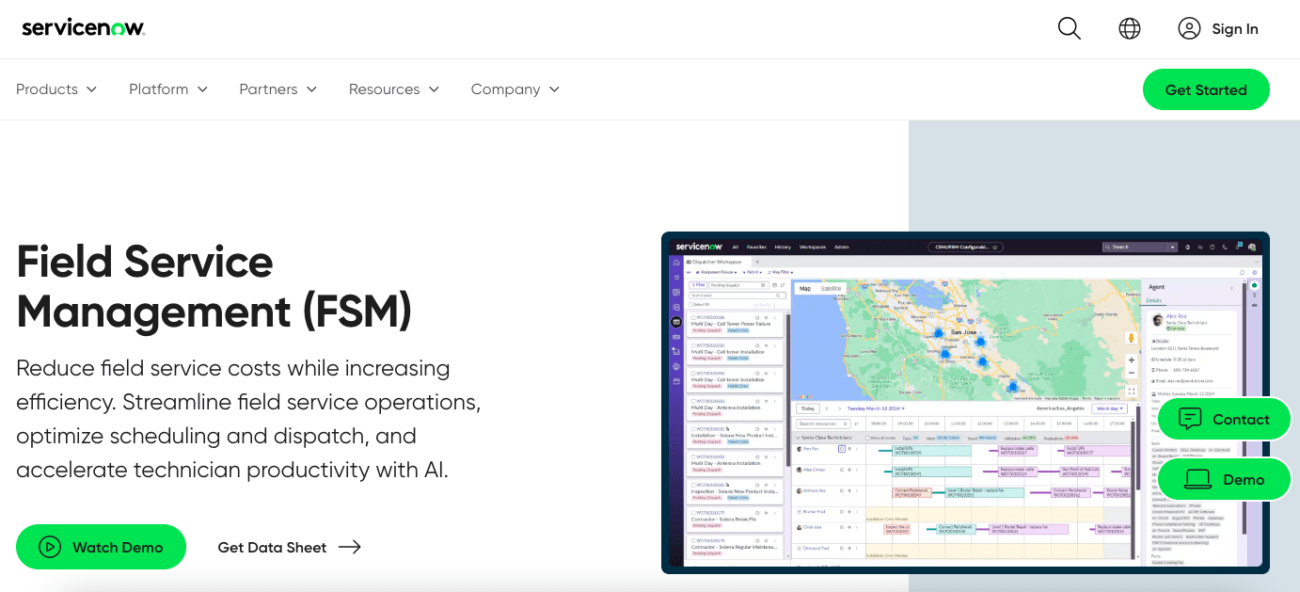Click the paragraph starting 'Reduce field service costs'
This screenshot has width=1300, height=592.
pyautogui.click(x=248, y=419)
